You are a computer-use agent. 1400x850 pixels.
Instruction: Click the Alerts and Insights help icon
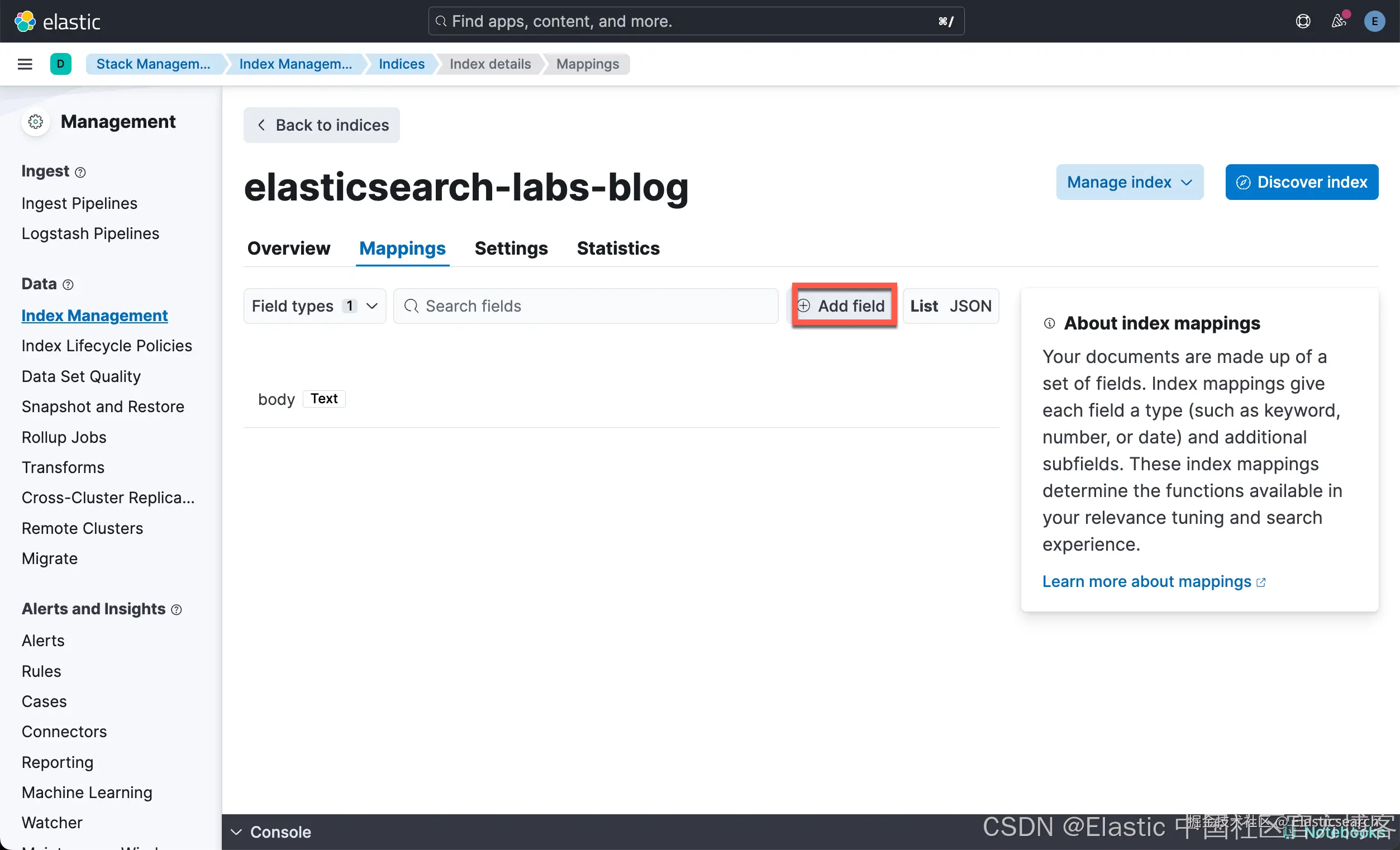[x=177, y=610]
